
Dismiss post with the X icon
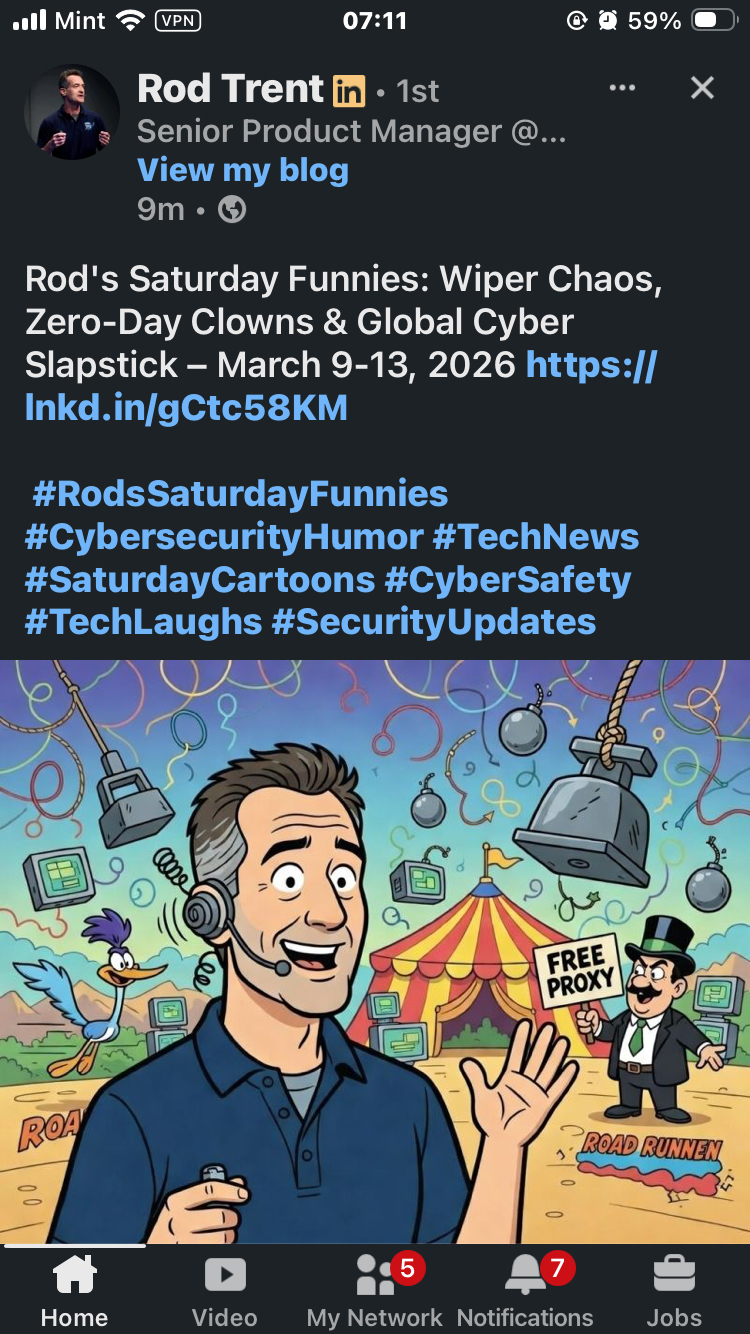[x=702, y=88]
